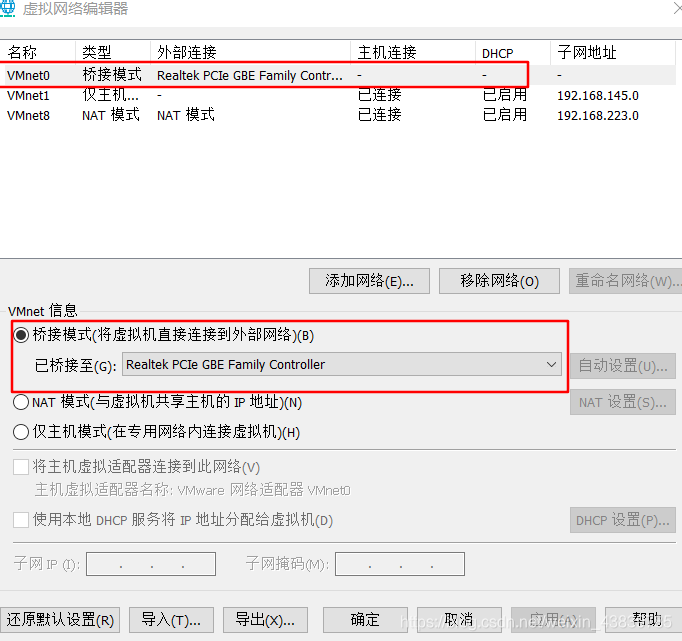
Task: Click 确定 to confirm settings
Action: click(x=365, y=620)
